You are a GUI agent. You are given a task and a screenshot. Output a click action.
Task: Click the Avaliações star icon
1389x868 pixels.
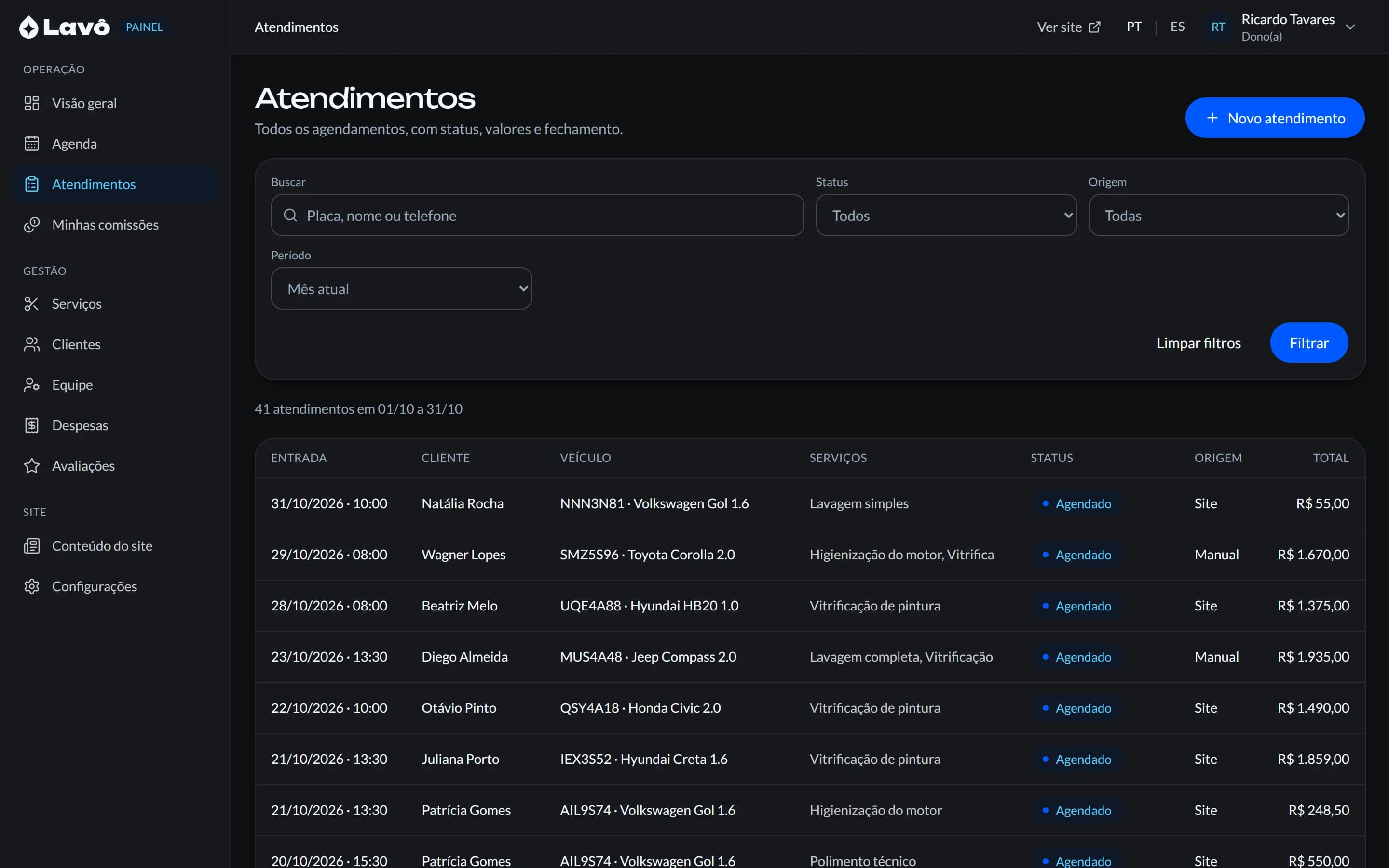pos(31,465)
